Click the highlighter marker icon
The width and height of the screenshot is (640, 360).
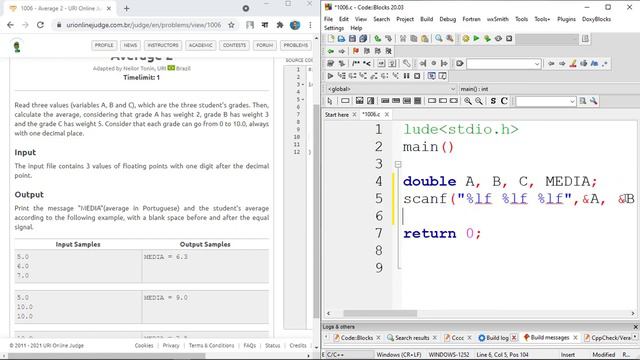pyautogui.click(x=573, y=63)
